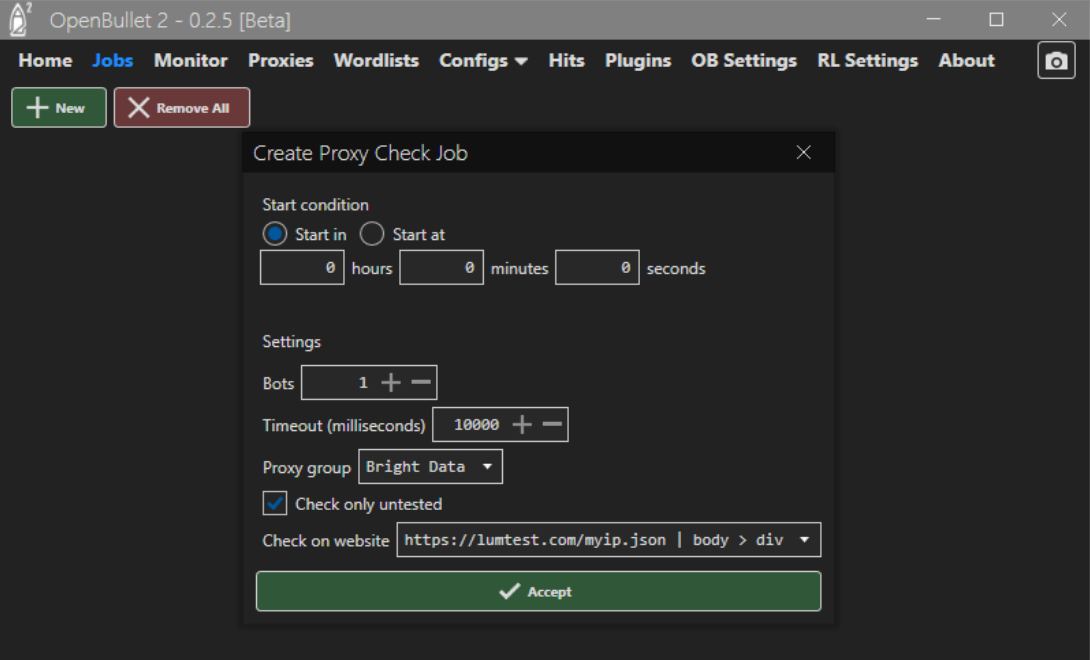
Task: Click the New job button
Action: point(58,108)
